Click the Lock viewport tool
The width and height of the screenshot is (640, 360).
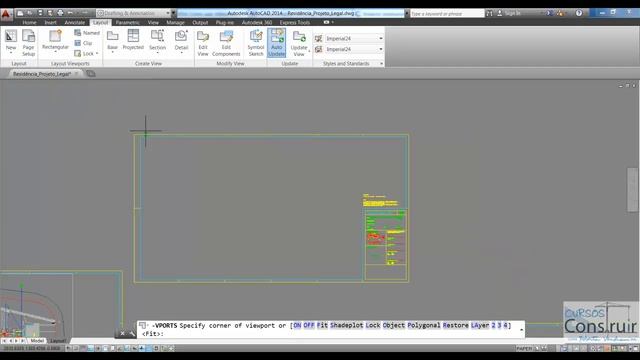coord(84,53)
